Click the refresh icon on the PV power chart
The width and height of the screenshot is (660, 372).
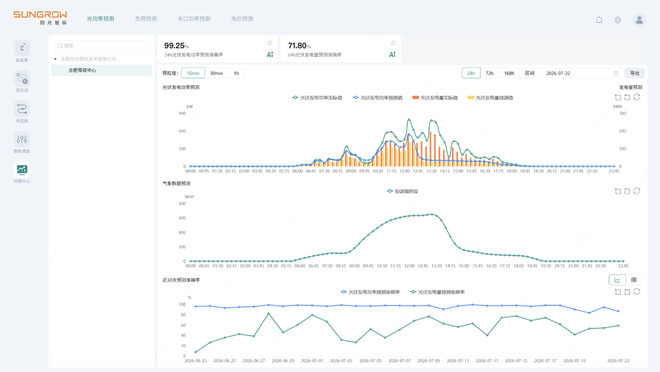637,97
